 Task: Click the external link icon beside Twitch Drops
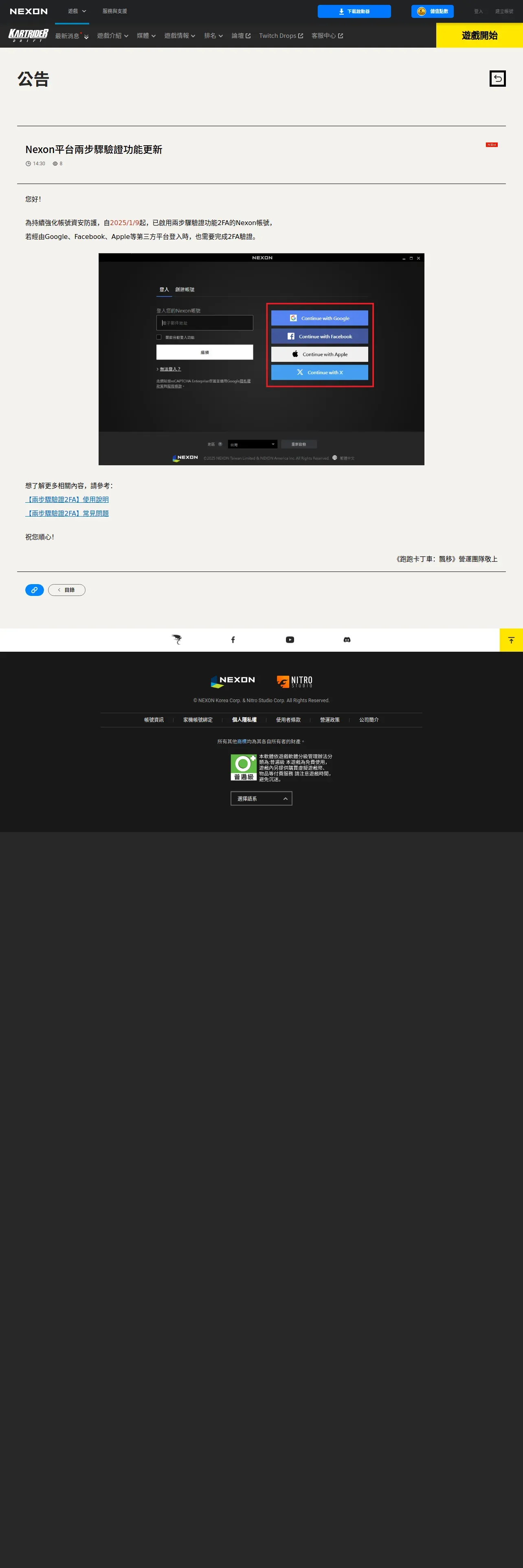click(300, 36)
